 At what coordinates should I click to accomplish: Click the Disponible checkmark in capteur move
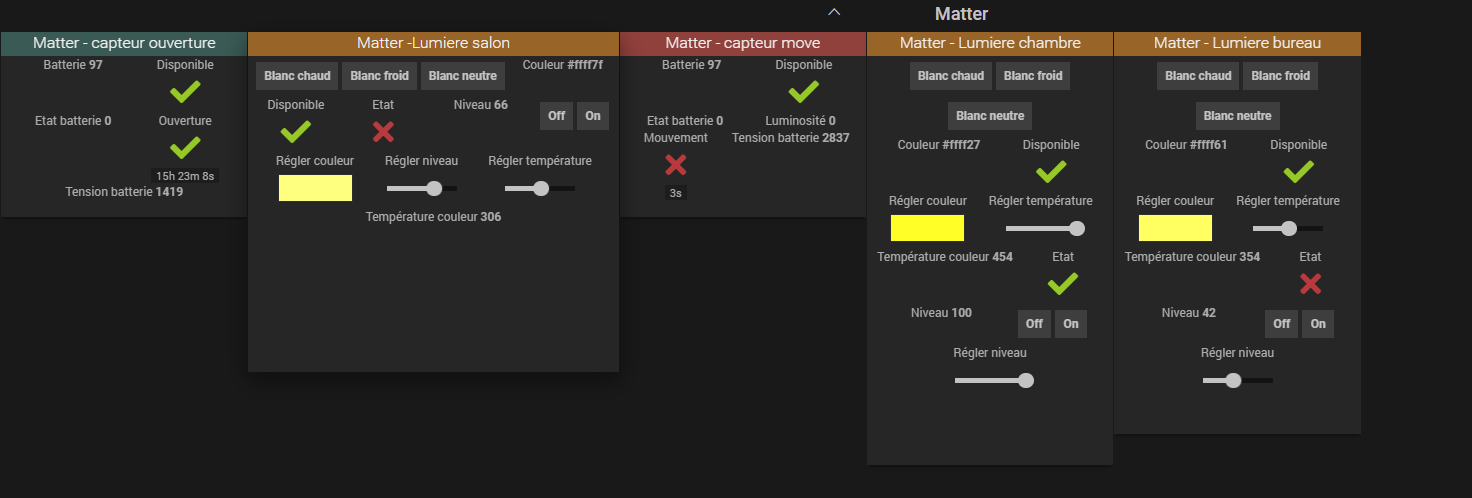tap(804, 92)
